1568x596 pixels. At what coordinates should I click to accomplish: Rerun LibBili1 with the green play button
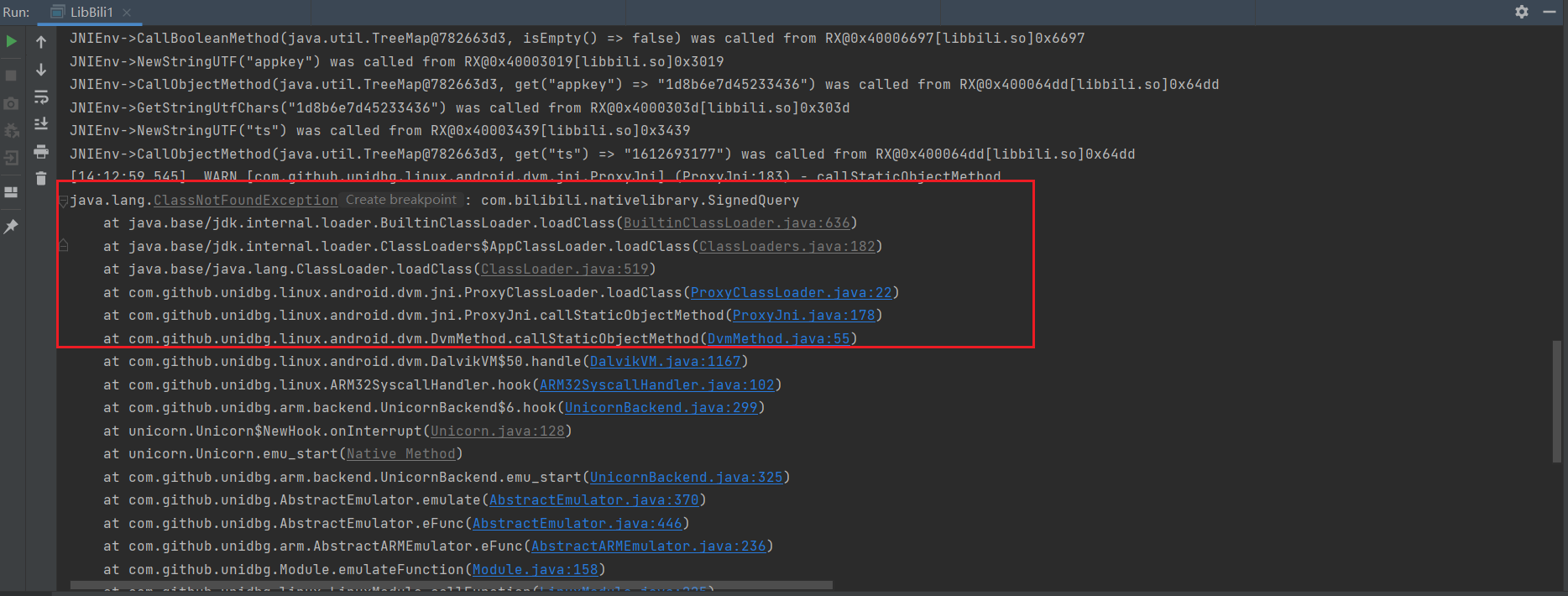tap(12, 41)
